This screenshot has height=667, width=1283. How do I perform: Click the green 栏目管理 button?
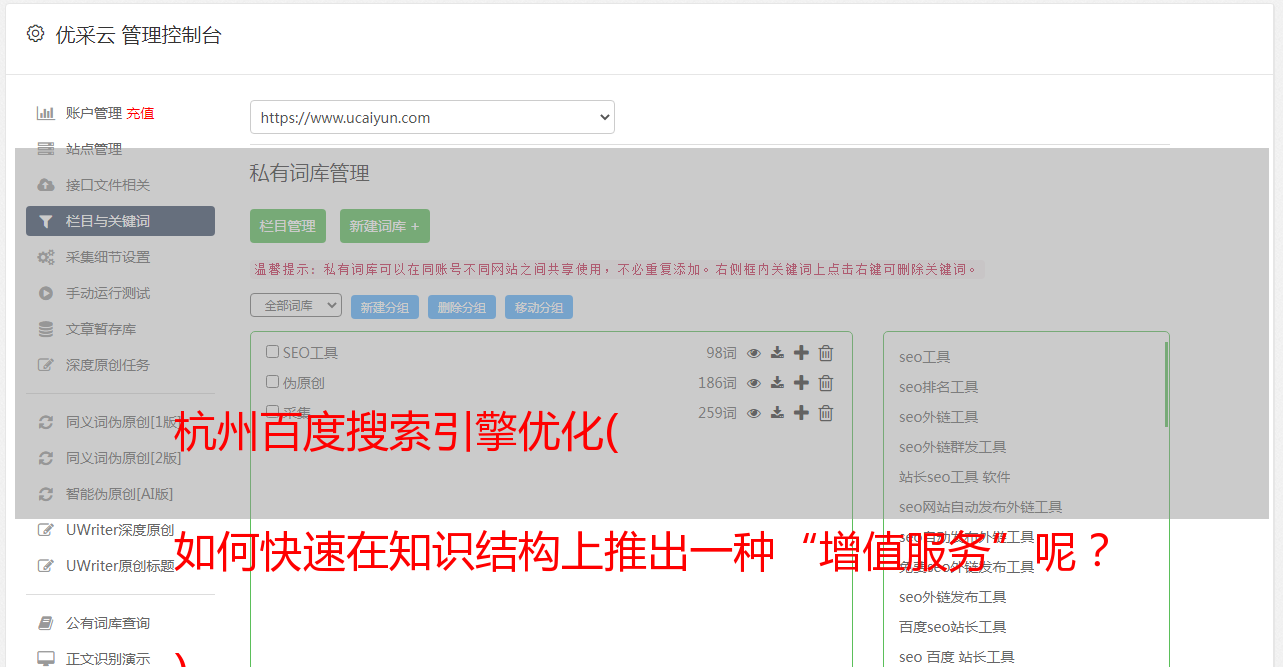pos(288,226)
